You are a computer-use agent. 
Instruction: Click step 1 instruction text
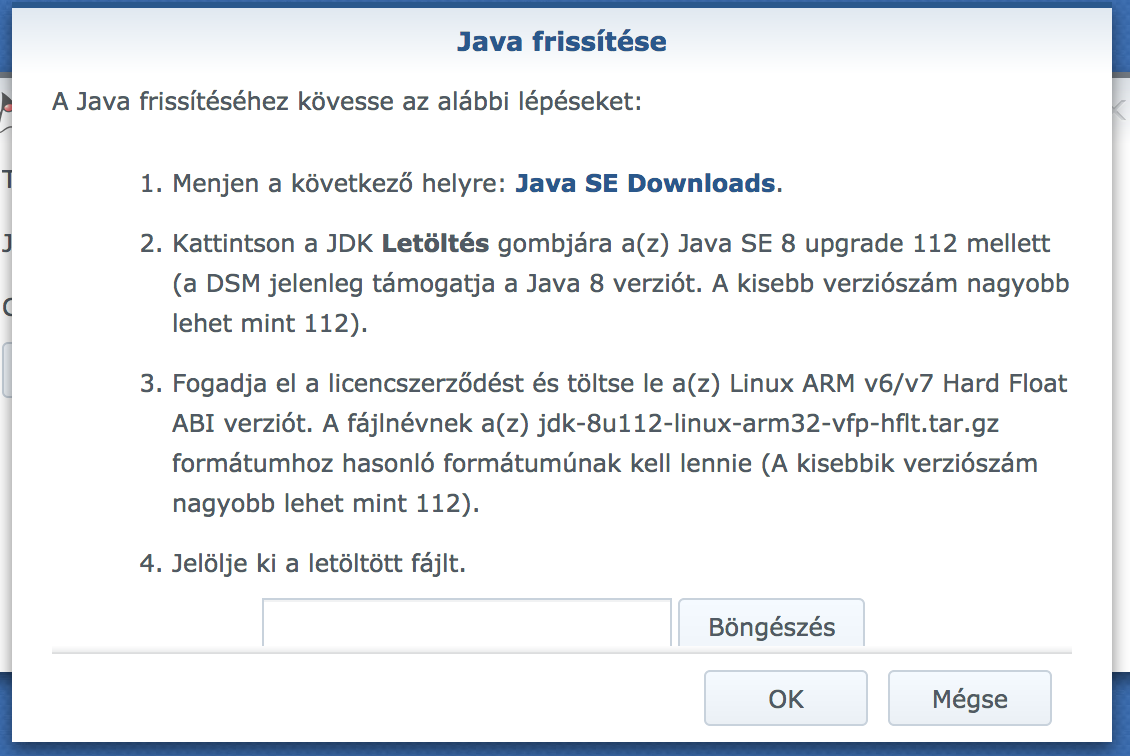pyautogui.click(x=400, y=183)
